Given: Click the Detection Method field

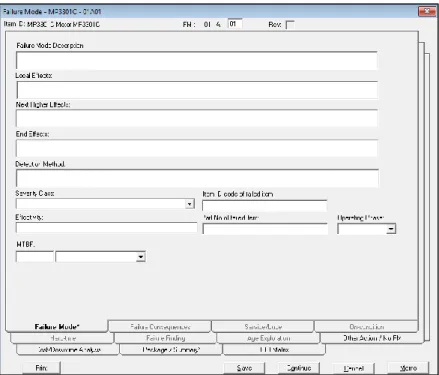Looking at the screenshot, I should [x=197, y=178].
